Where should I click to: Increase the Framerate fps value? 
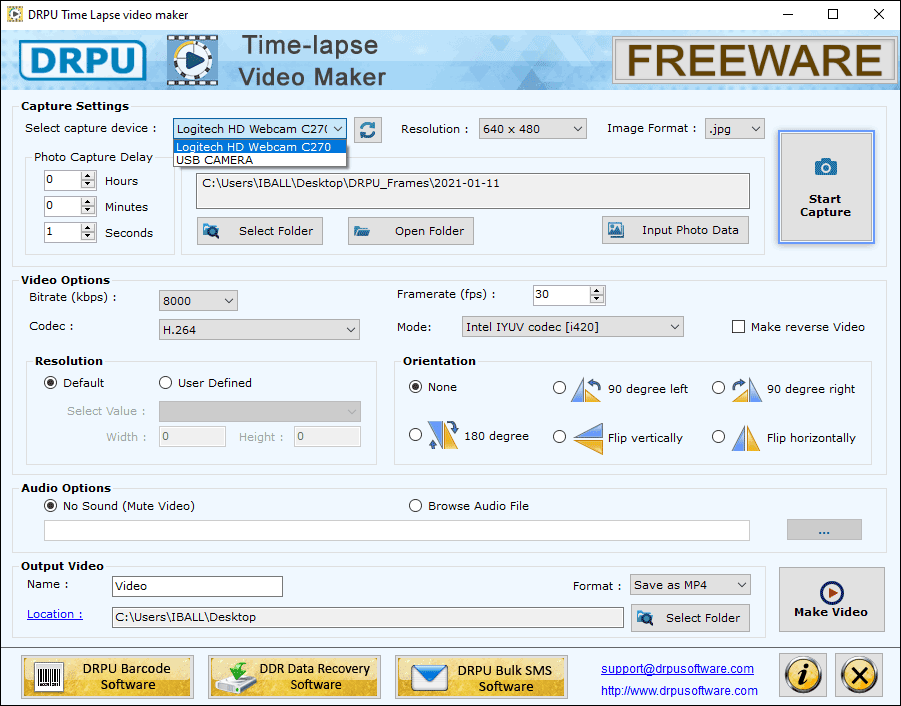click(597, 291)
